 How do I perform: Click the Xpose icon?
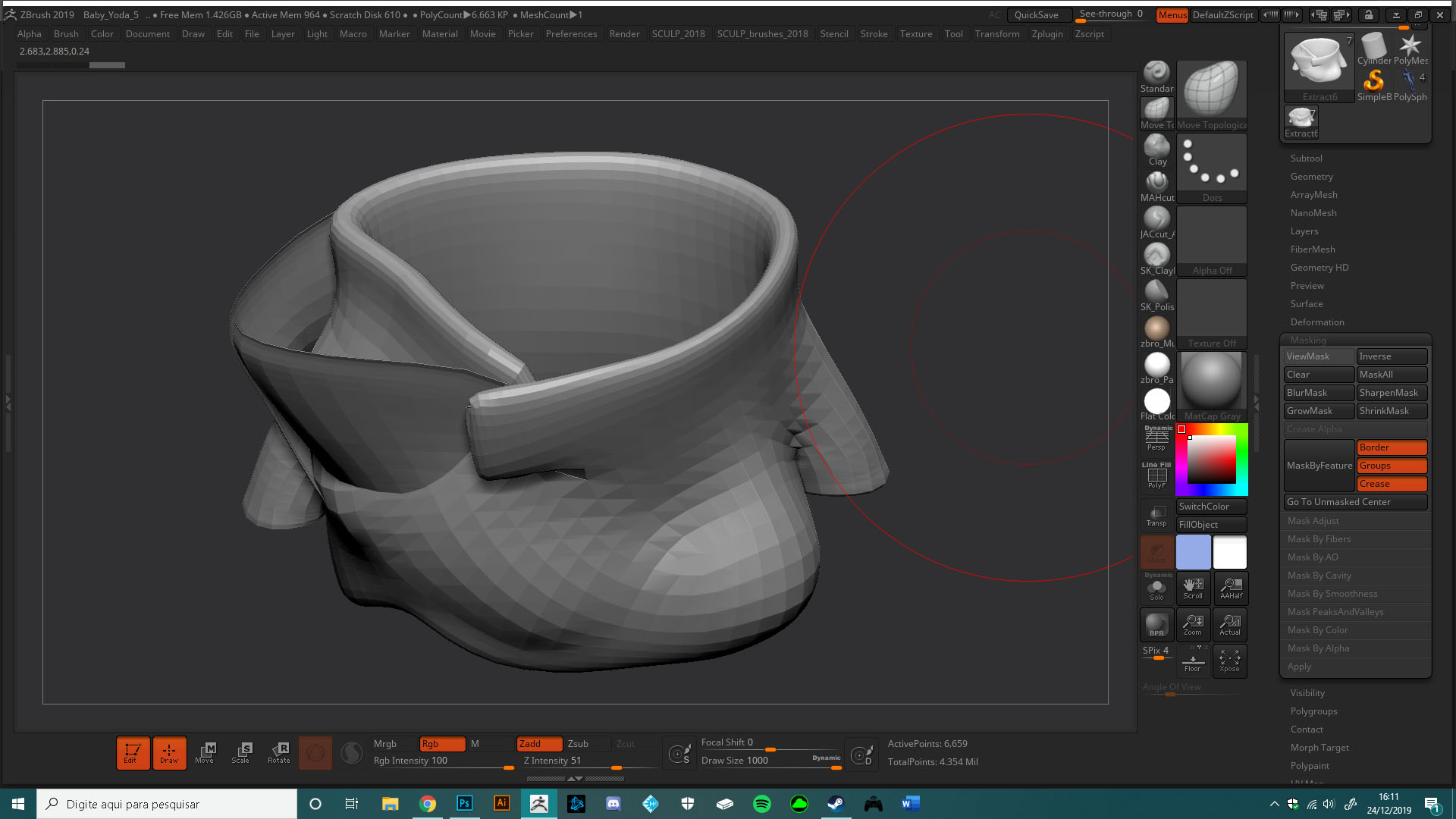1230,661
